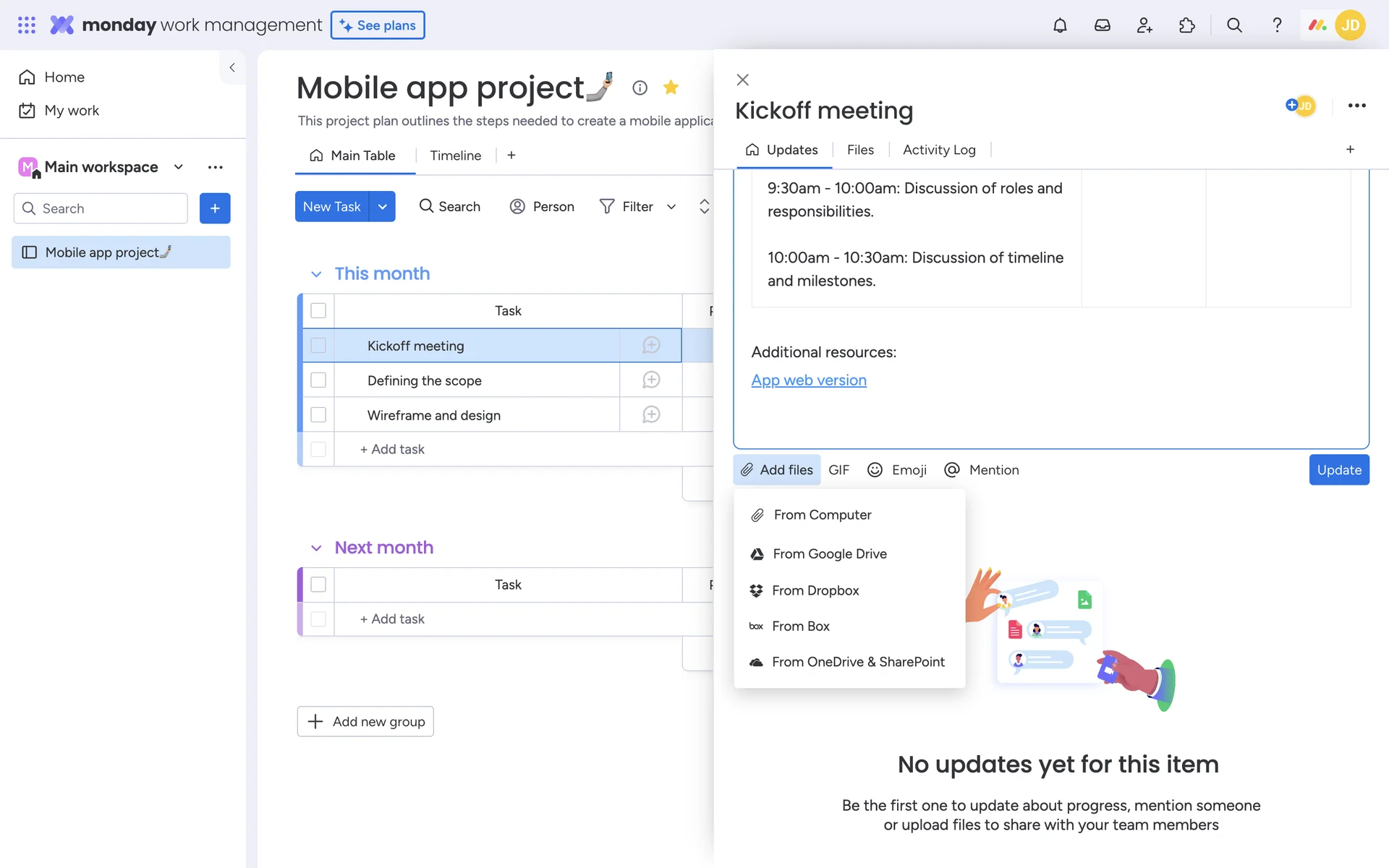Screen dimensions: 1389x868
Task: Click the blue Update button
Action: point(1338,470)
